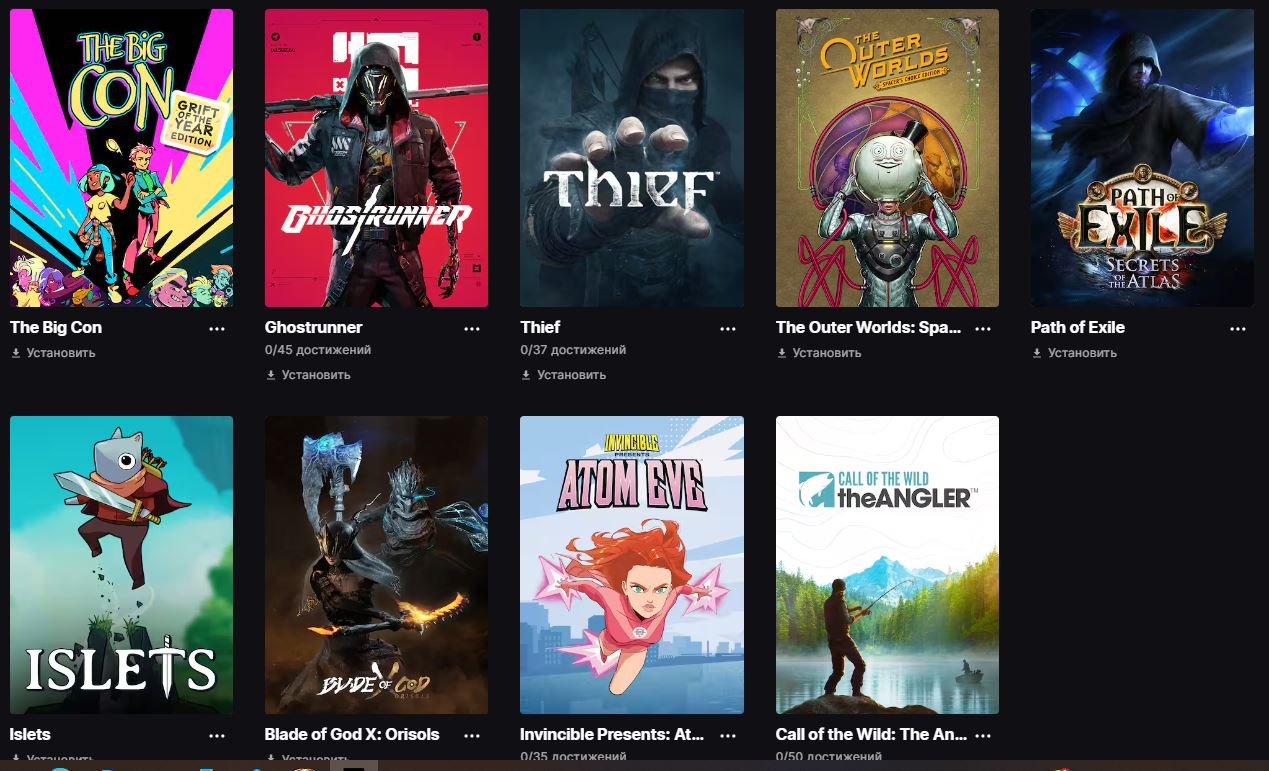This screenshot has width=1269, height=771.
Task: Click the Path of Exile title text
Action: tap(1077, 327)
